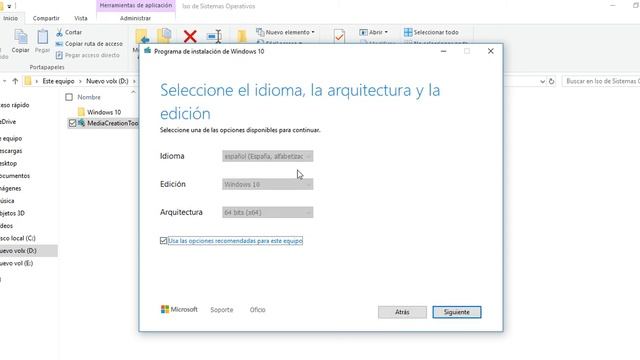Open the Administrar ribbon tab
This screenshot has height=360, width=640.
tap(136, 18)
